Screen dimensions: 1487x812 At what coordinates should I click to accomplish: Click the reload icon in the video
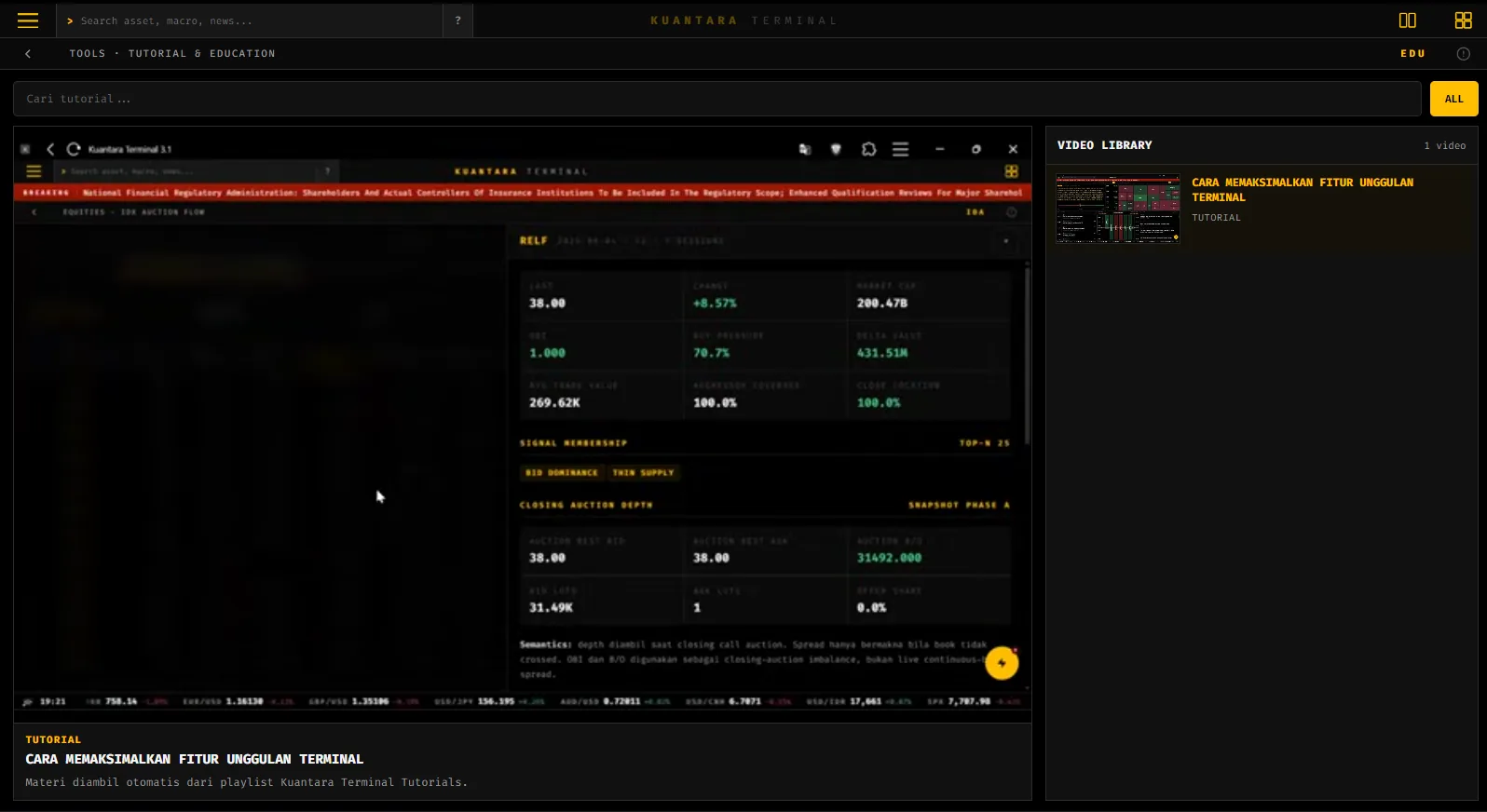tap(74, 149)
